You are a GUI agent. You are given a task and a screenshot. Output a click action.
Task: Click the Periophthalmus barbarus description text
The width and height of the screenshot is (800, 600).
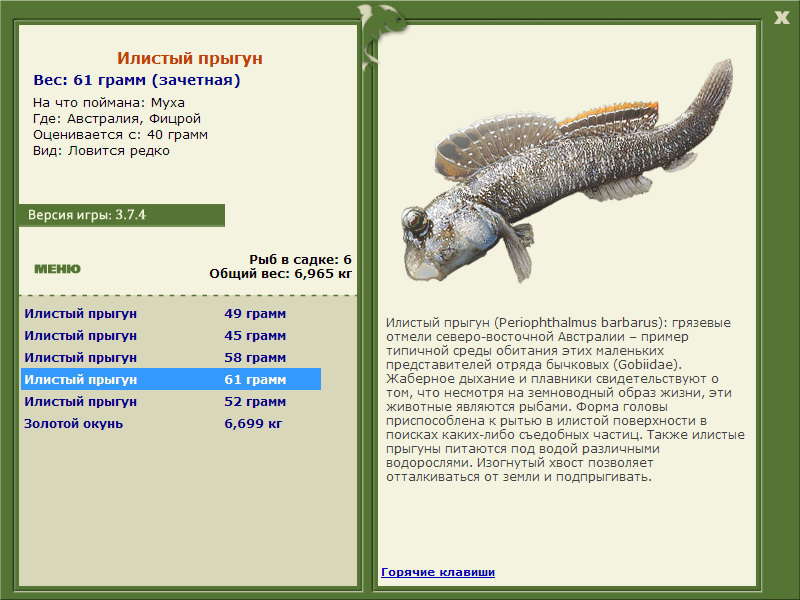(565, 399)
